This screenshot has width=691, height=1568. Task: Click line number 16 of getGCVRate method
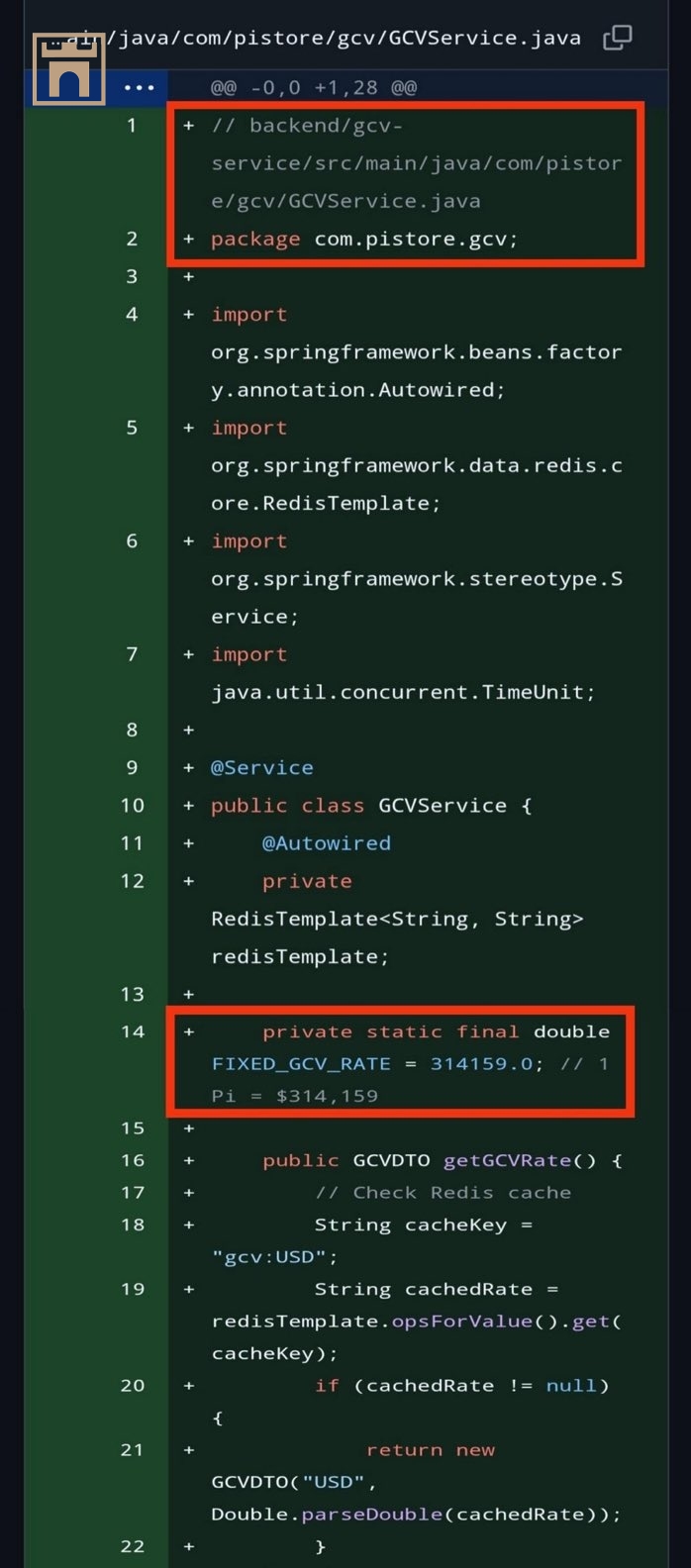click(x=131, y=1159)
